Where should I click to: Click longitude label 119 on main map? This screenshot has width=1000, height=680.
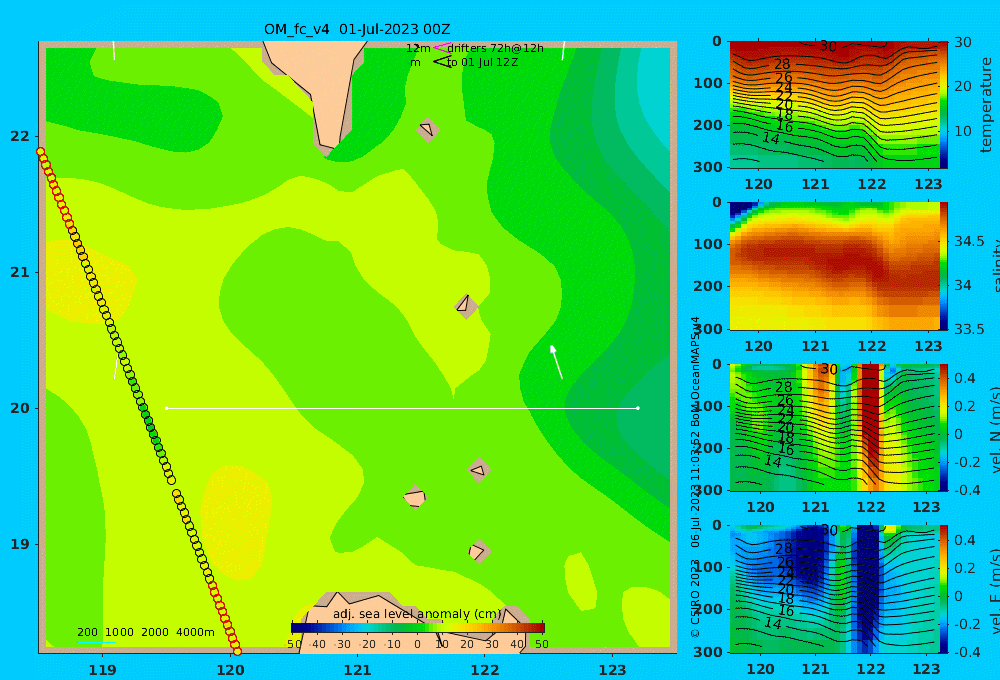click(102, 670)
